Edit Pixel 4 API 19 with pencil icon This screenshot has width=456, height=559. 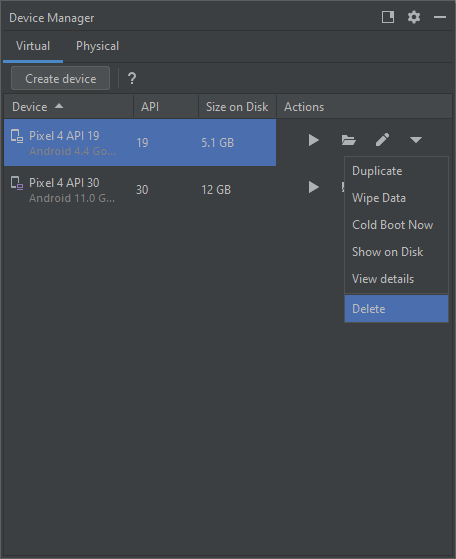coord(382,140)
